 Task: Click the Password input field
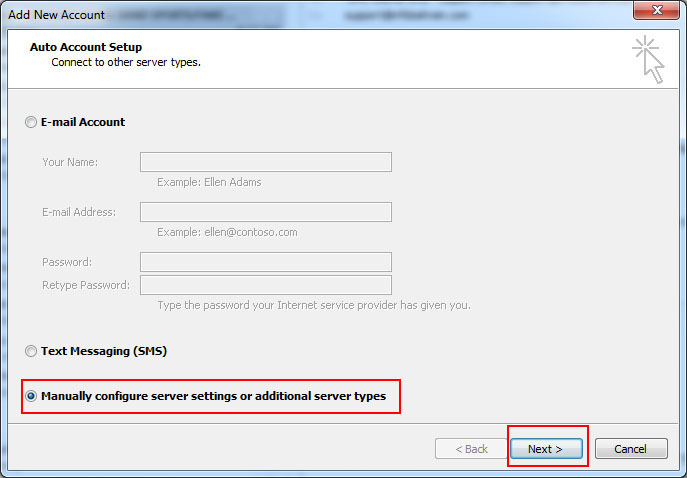pyautogui.click(x=265, y=262)
